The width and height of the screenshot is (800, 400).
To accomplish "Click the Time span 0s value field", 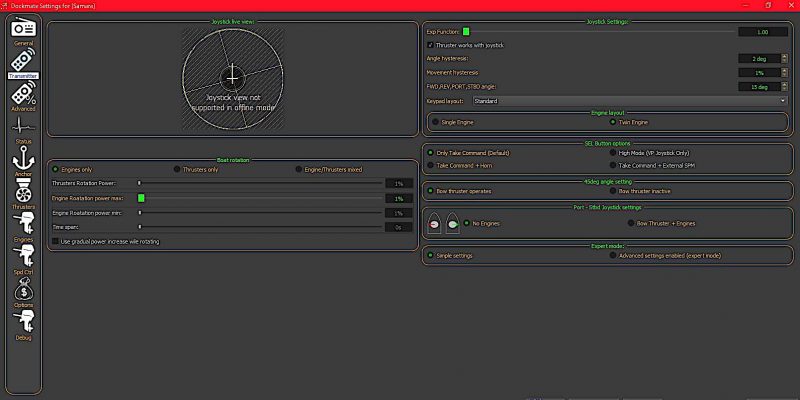I will click(x=399, y=228).
